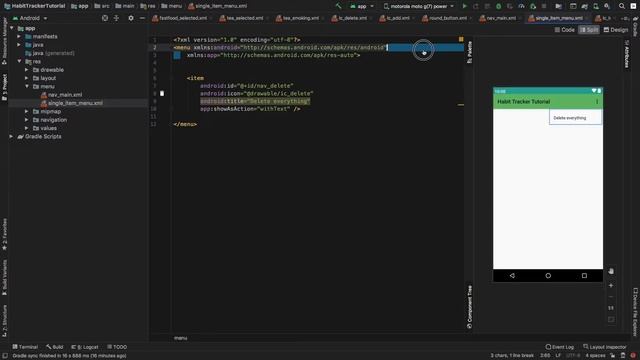Toggle the Device File Explorer panel
Screen dimensions: 640x360
pyautogui.click(x=635, y=312)
